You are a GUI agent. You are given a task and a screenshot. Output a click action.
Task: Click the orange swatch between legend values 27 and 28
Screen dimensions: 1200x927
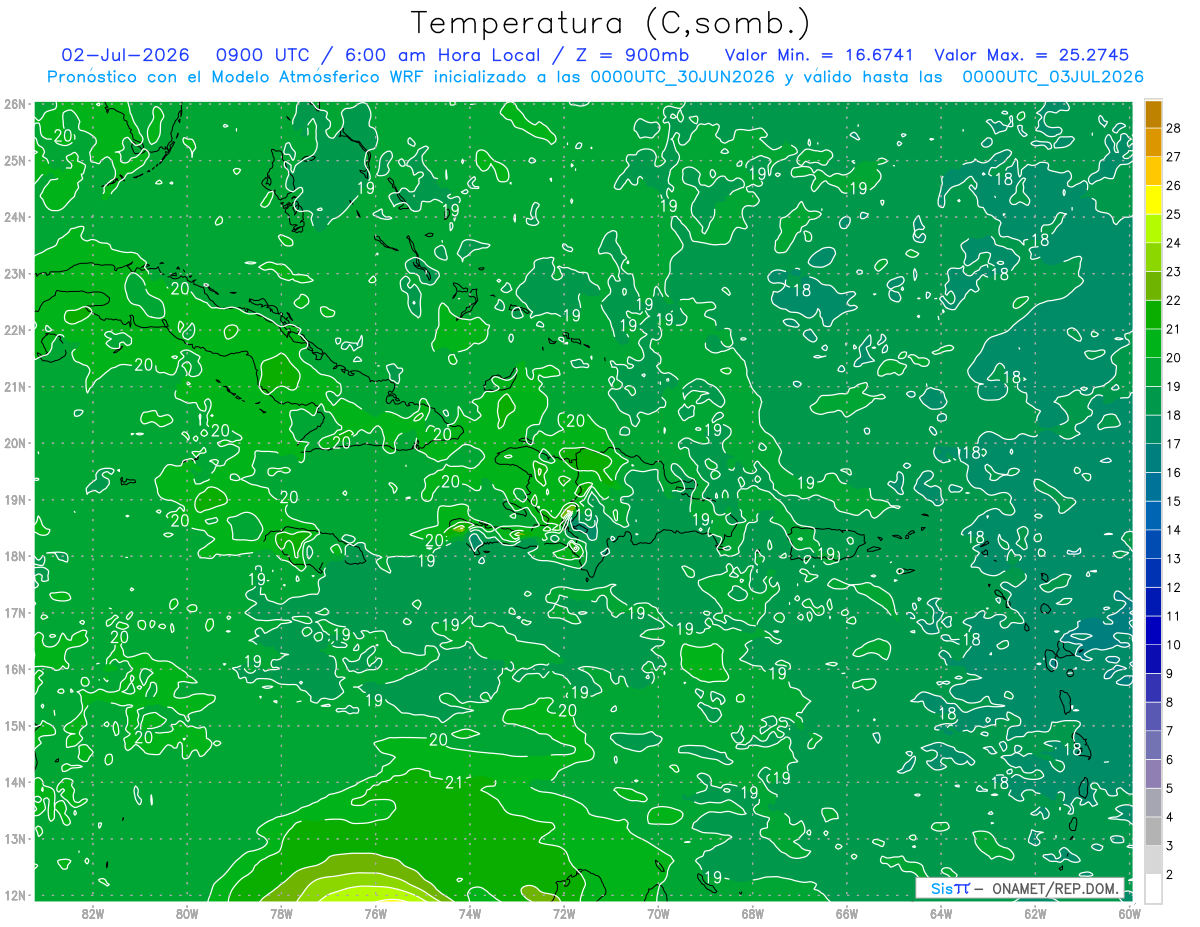[1153, 142]
